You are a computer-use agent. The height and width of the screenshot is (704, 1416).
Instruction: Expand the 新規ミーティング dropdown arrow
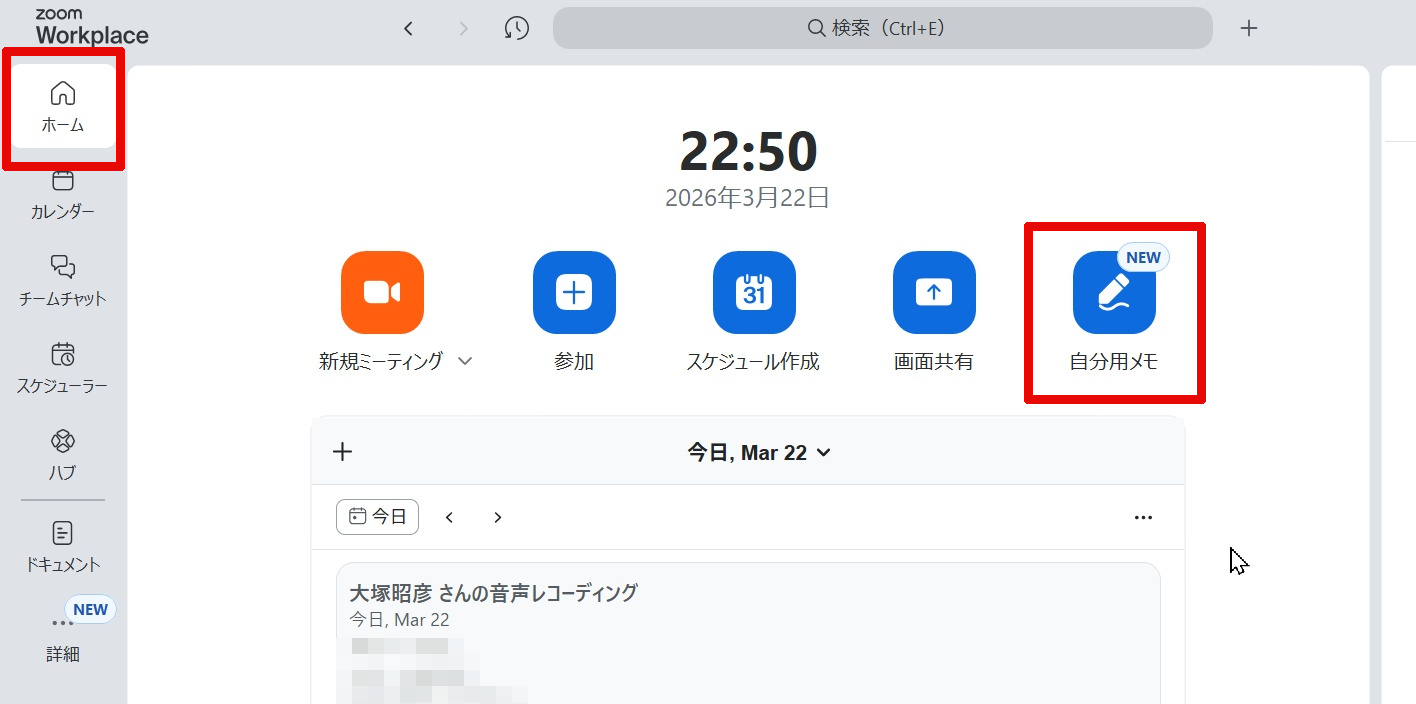tap(465, 362)
